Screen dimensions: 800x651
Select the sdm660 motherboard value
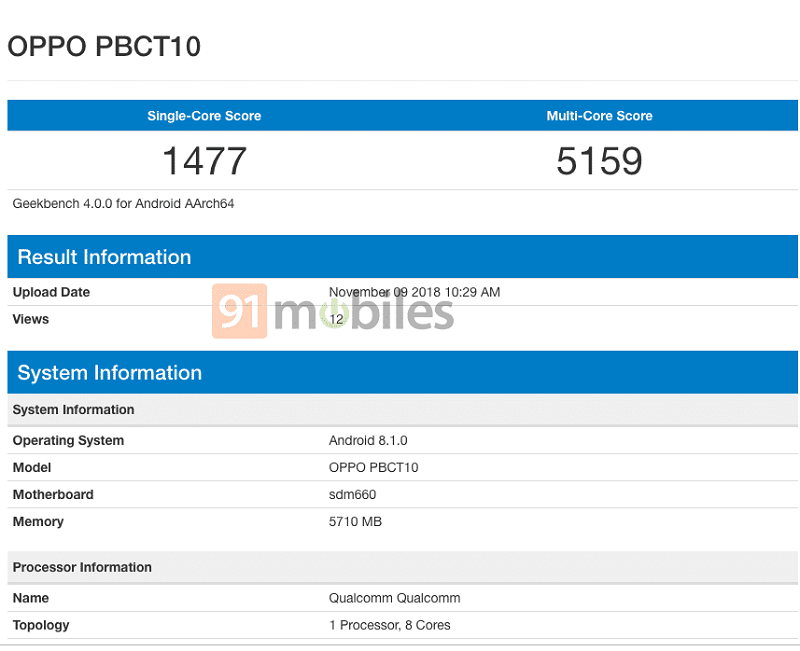(x=353, y=494)
